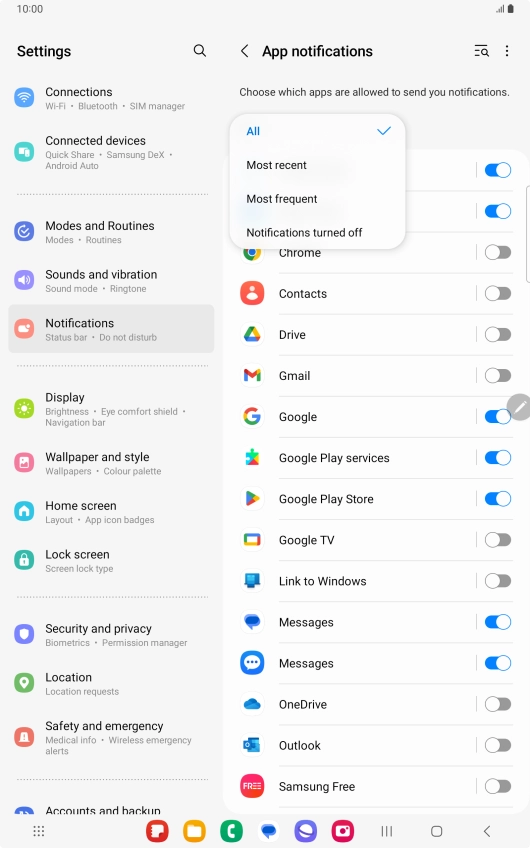530x848 pixels.
Task: Go back using the App notifications arrow
Action: coord(244,51)
